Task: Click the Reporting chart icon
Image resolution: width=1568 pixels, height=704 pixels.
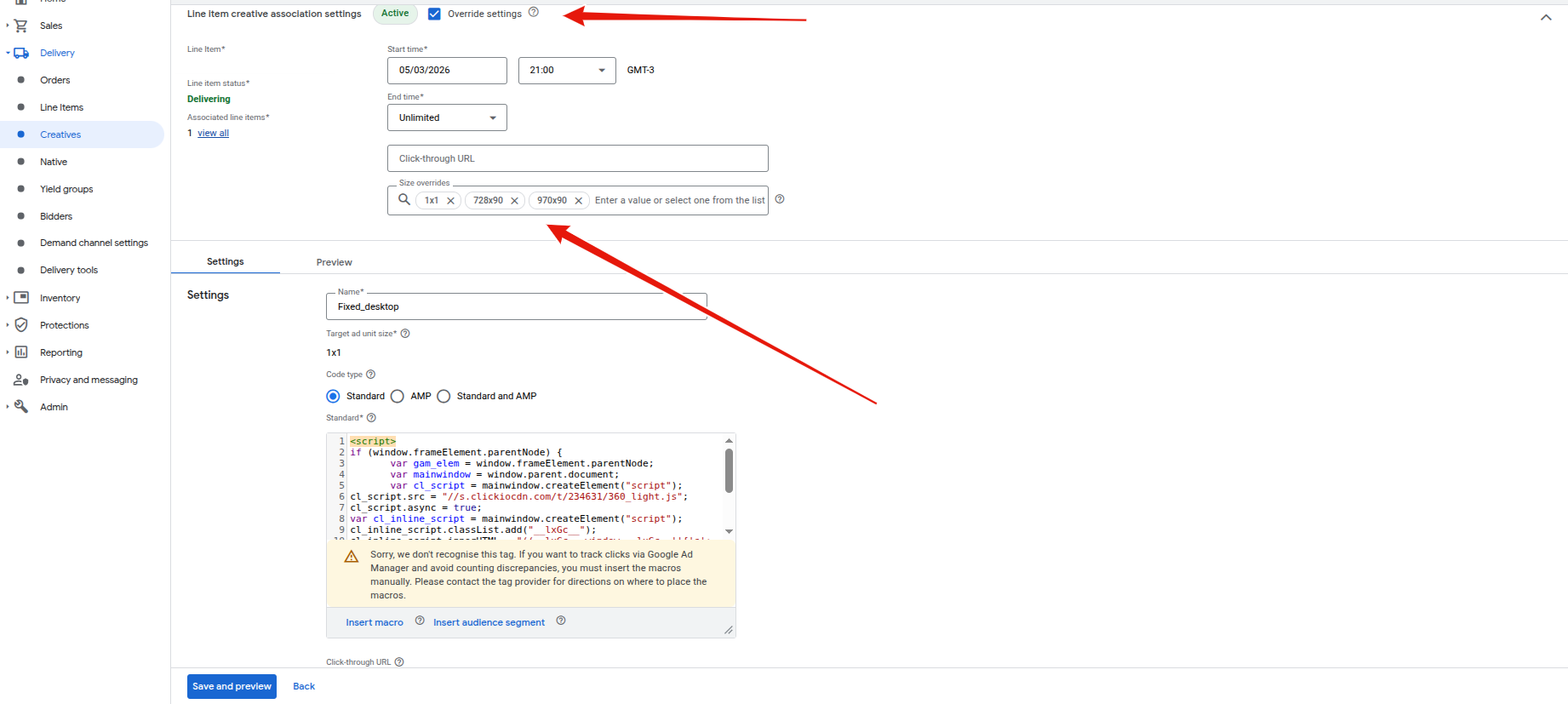Action: pyautogui.click(x=21, y=352)
